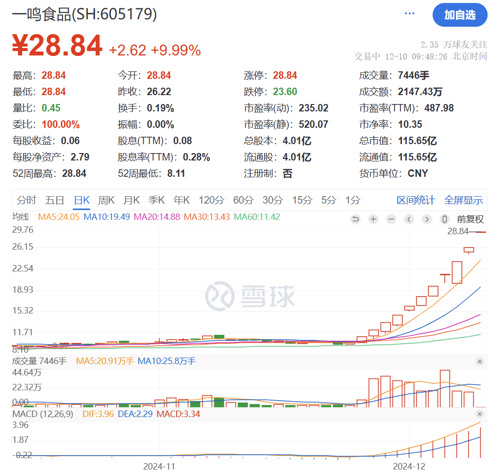Click the 市盈率(TTM) value 487.98
Screen dimensions: 500x473
439,108
